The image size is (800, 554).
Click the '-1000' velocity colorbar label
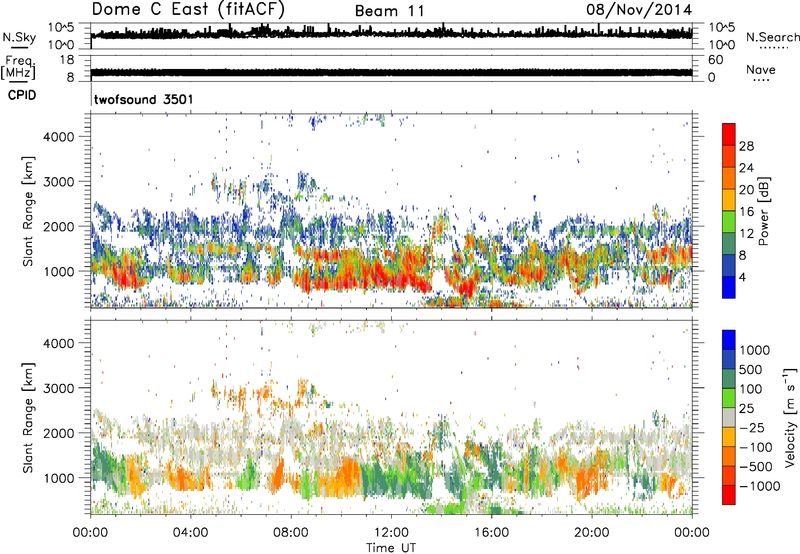[x=759, y=486]
